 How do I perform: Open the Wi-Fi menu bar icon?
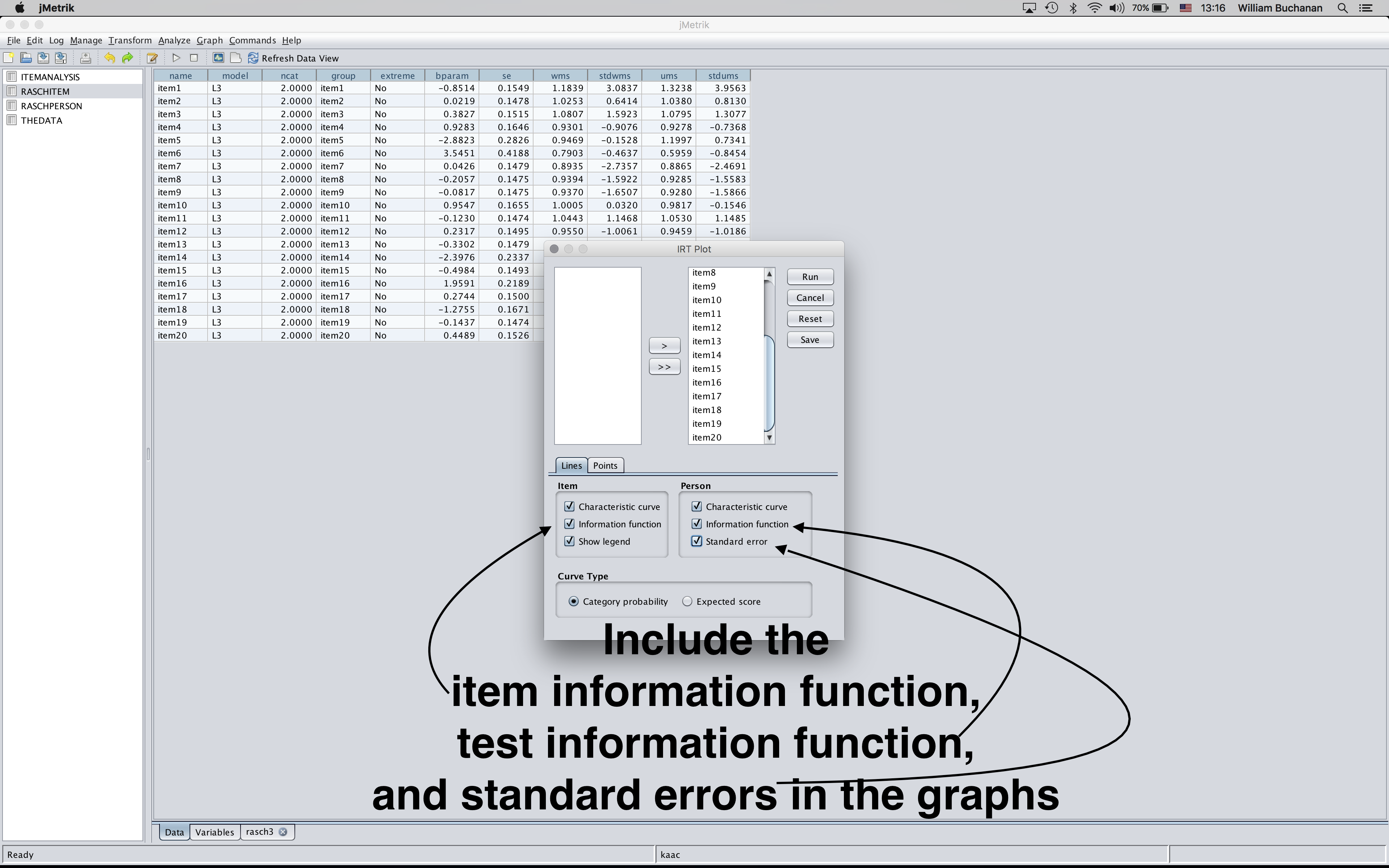1095,8
